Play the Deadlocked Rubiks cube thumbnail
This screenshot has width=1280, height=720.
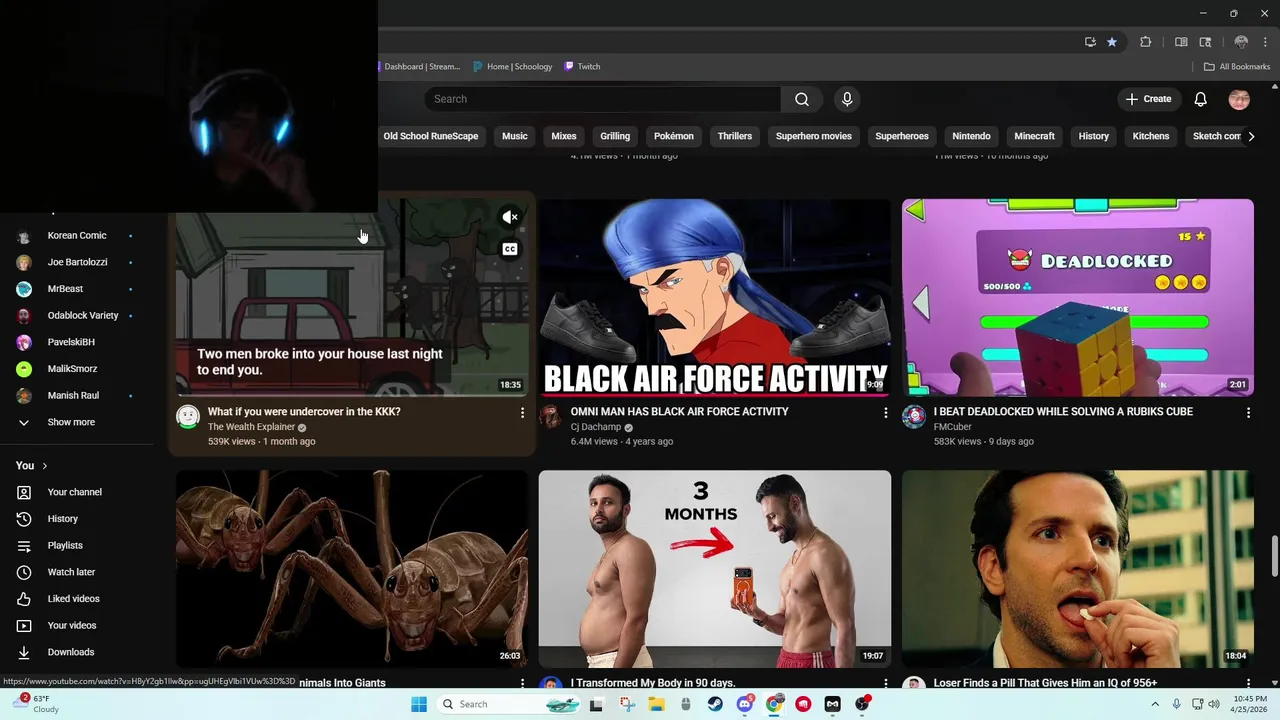1078,297
